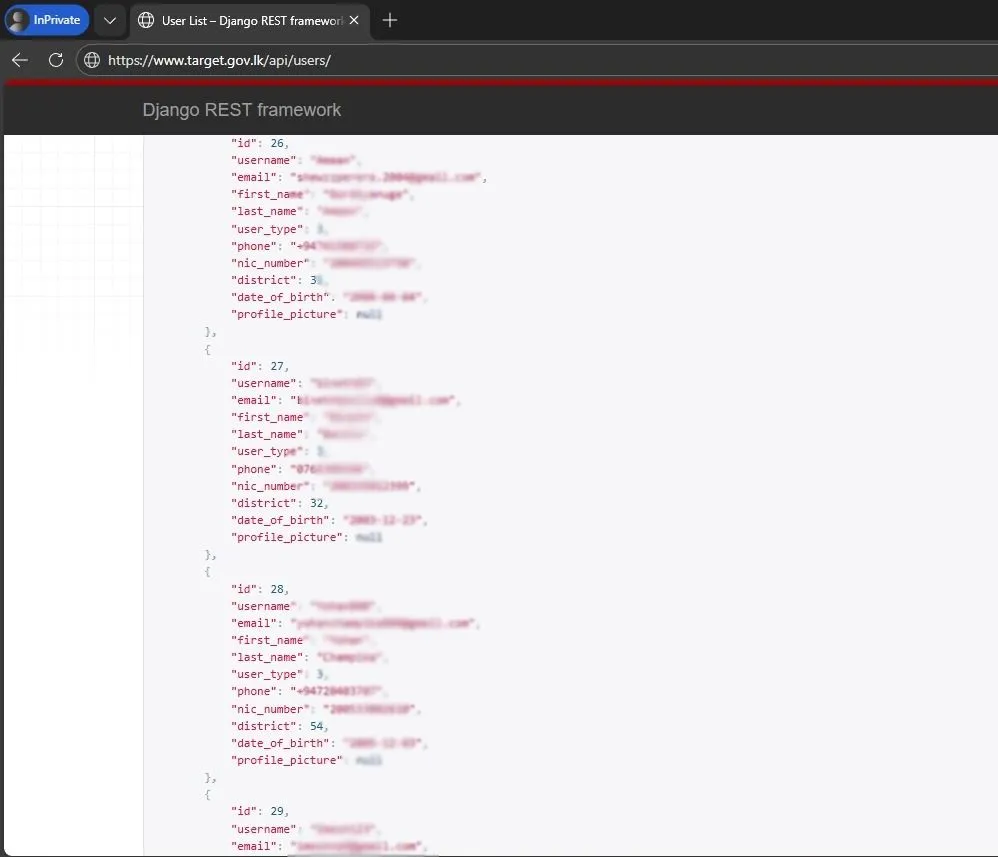
Task: Reload the page with refresh icon
Action: 56,60
